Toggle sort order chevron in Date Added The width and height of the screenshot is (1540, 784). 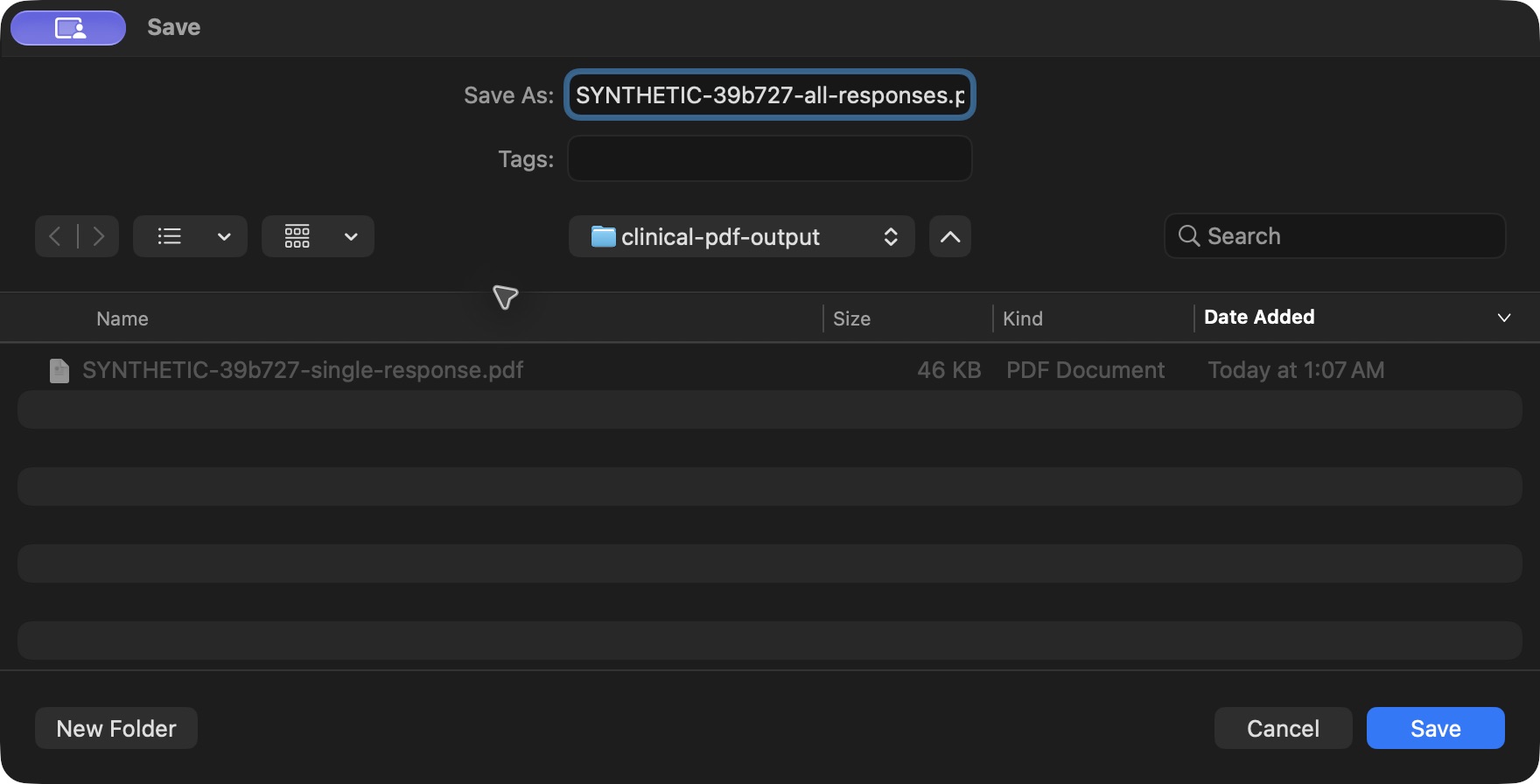click(x=1504, y=318)
